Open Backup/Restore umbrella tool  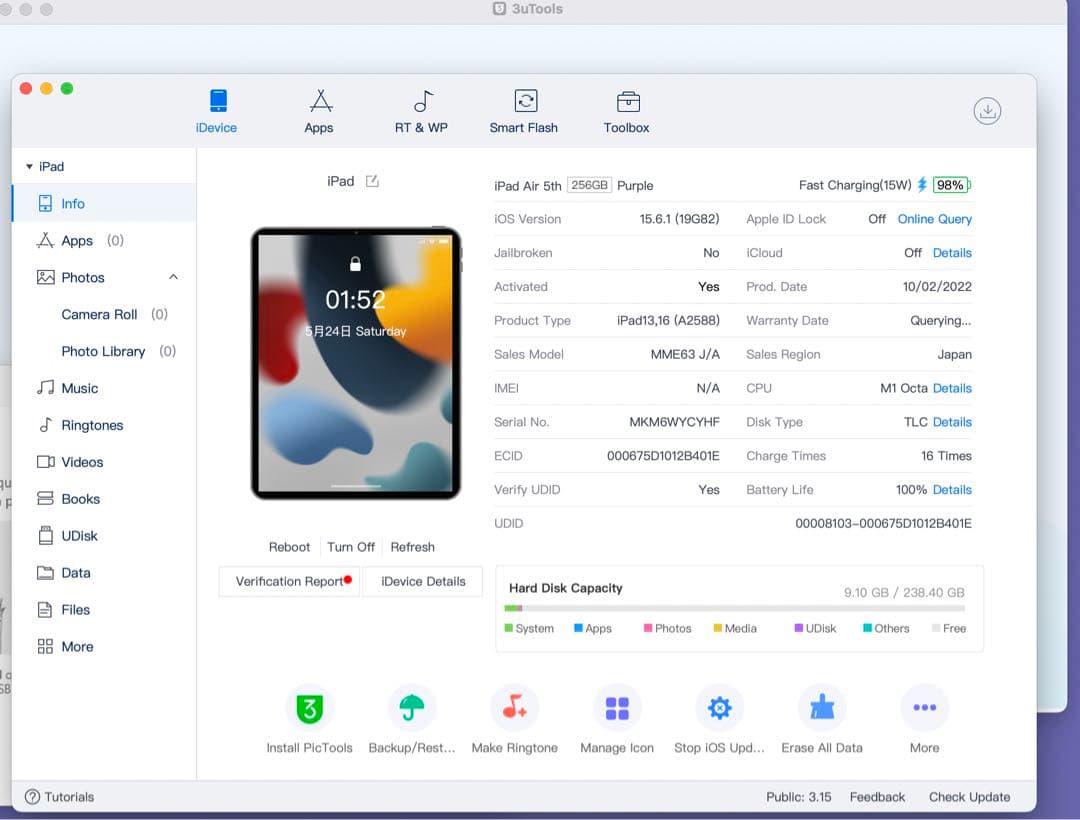(x=412, y=720)
